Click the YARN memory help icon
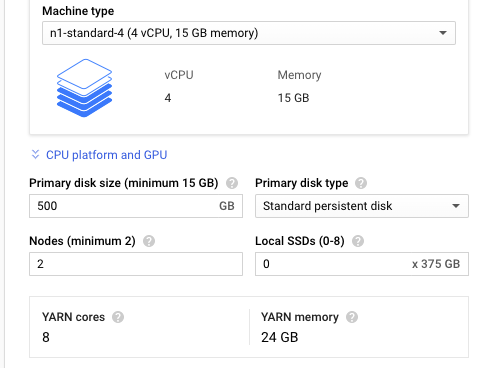The image size is (489, 368). [x=352, y=317]
